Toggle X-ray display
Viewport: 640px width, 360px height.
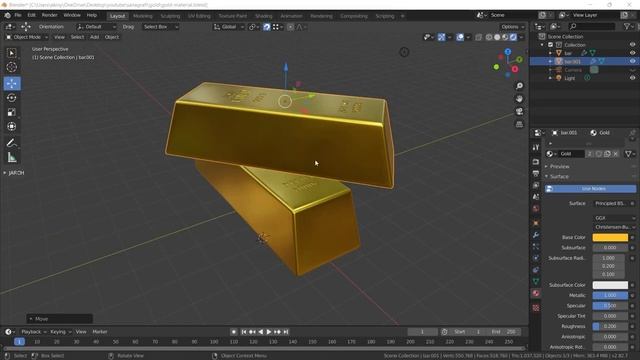tap(478, 37)
